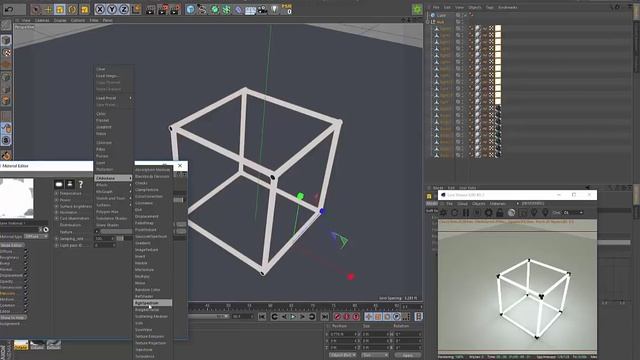Toggle the X axis lock
This screenshot has width=640, height=360.
tap(100, 9)
